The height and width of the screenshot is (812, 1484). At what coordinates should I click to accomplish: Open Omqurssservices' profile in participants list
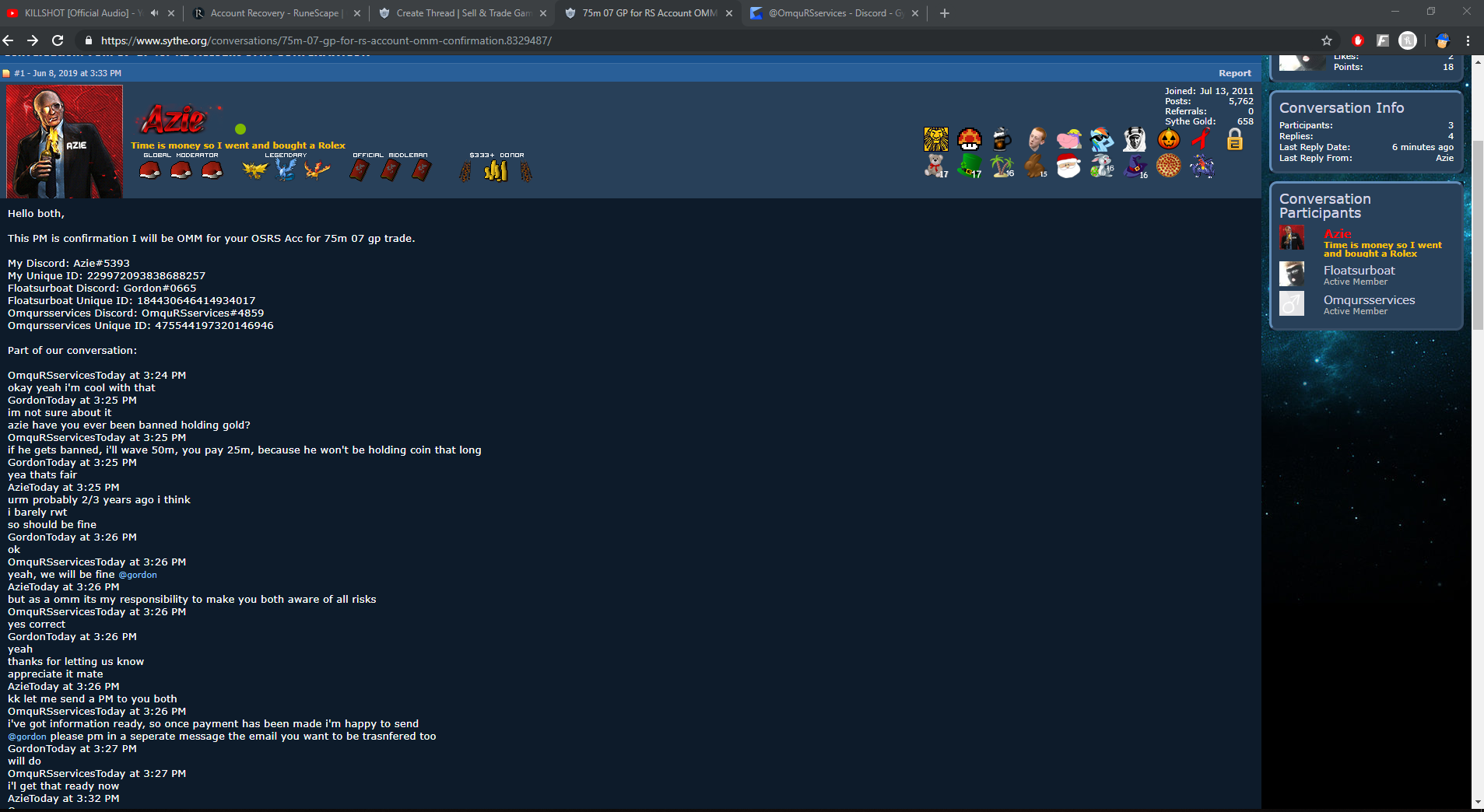click(1370, 300)
